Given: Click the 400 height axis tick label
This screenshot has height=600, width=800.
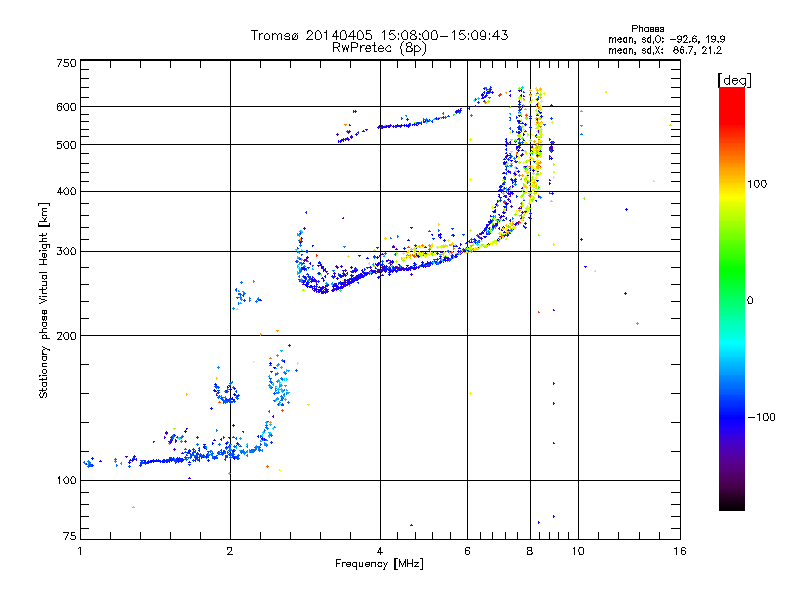Looking at the screenshot, I should coord(66,192).
